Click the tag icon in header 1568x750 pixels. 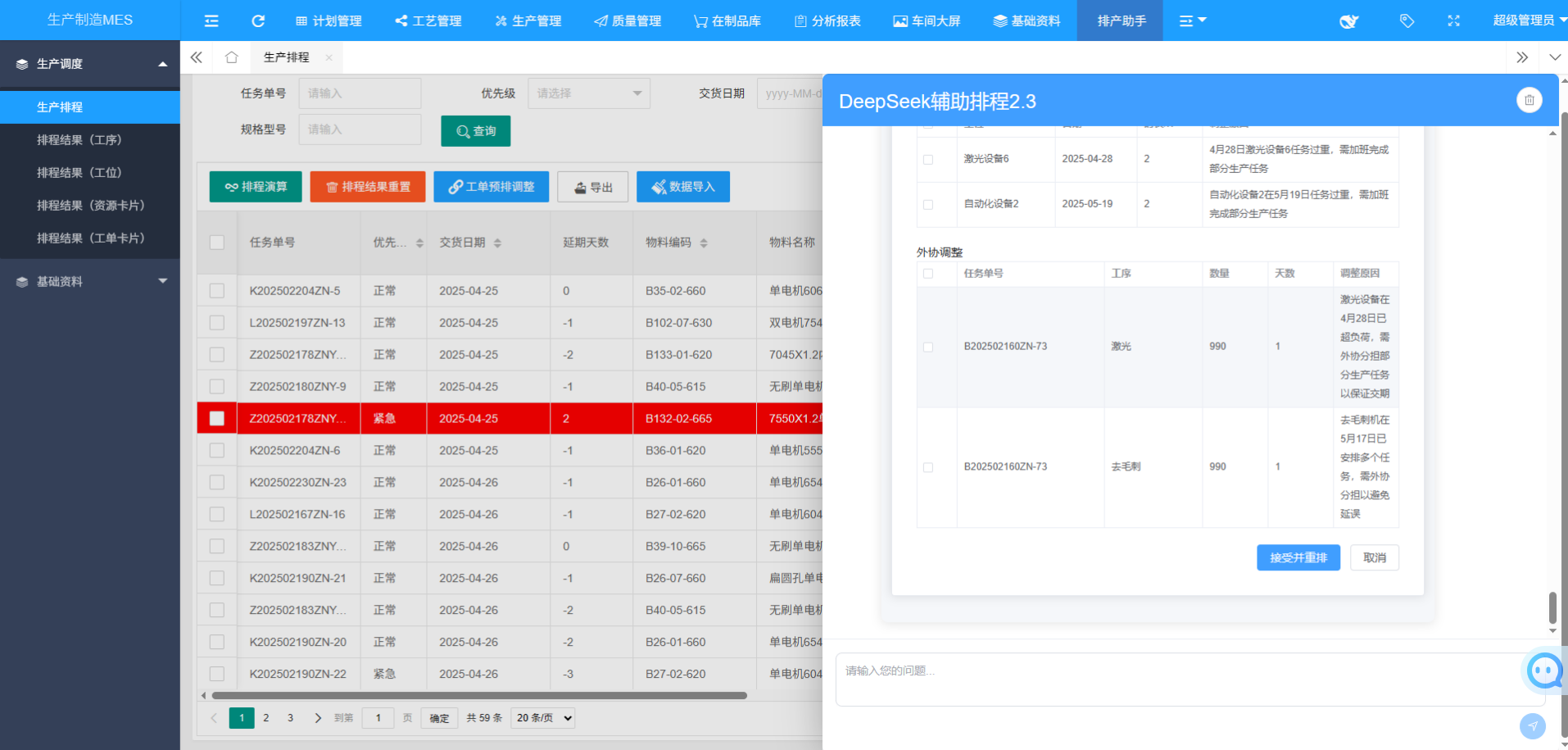1407,20
